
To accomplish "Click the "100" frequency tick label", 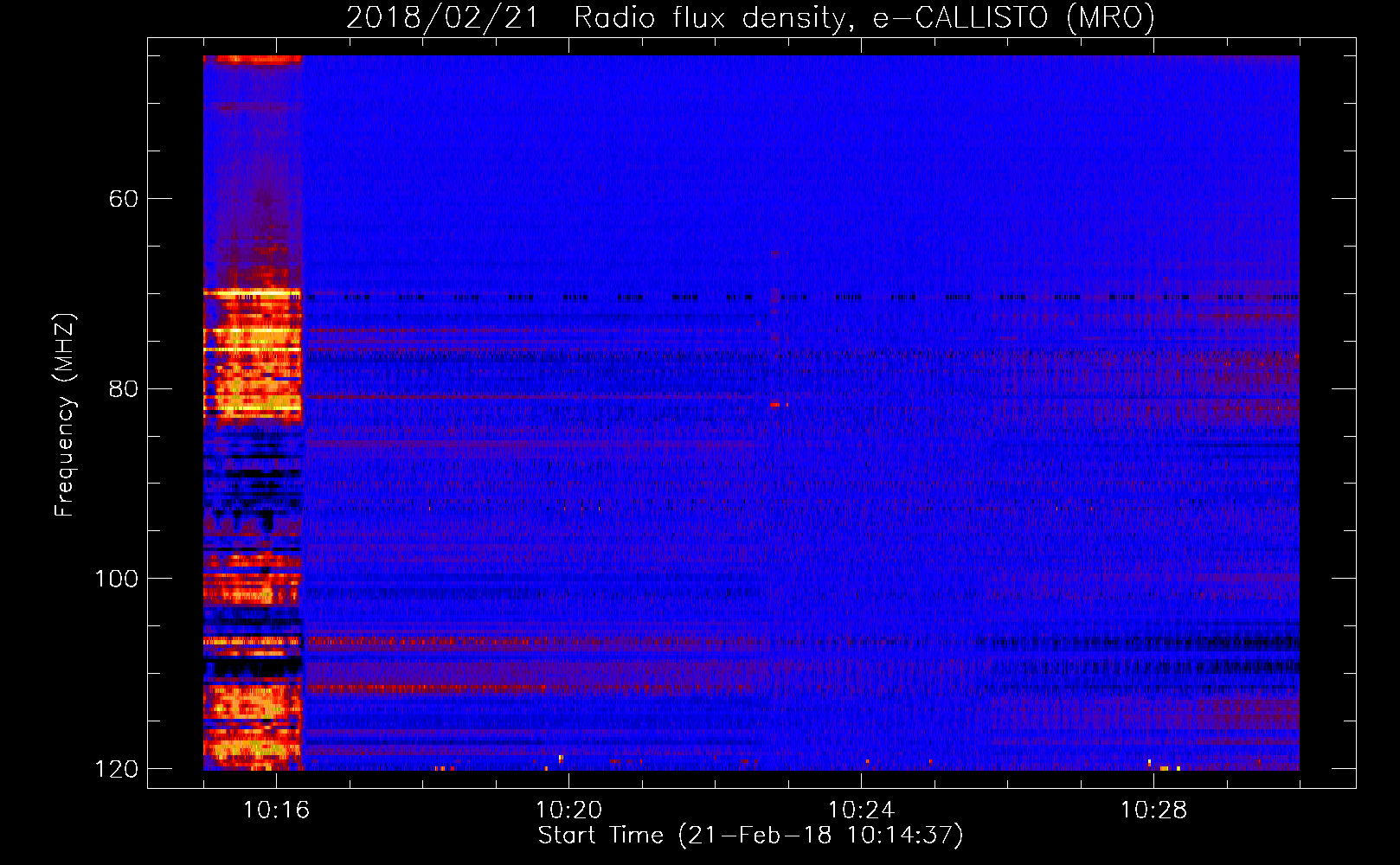I will (116, 579).
